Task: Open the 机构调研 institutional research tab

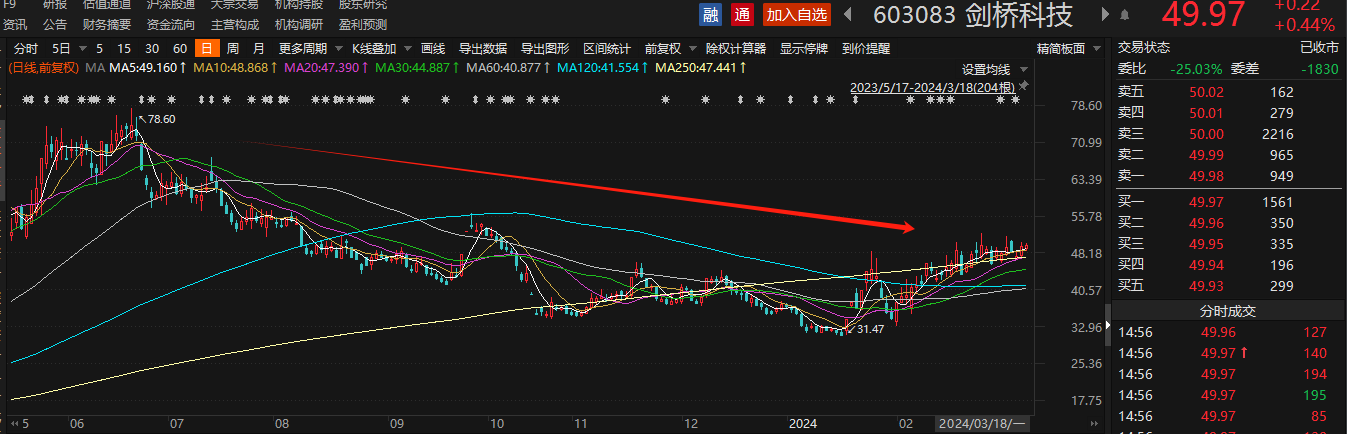Action: click(299, 24)
